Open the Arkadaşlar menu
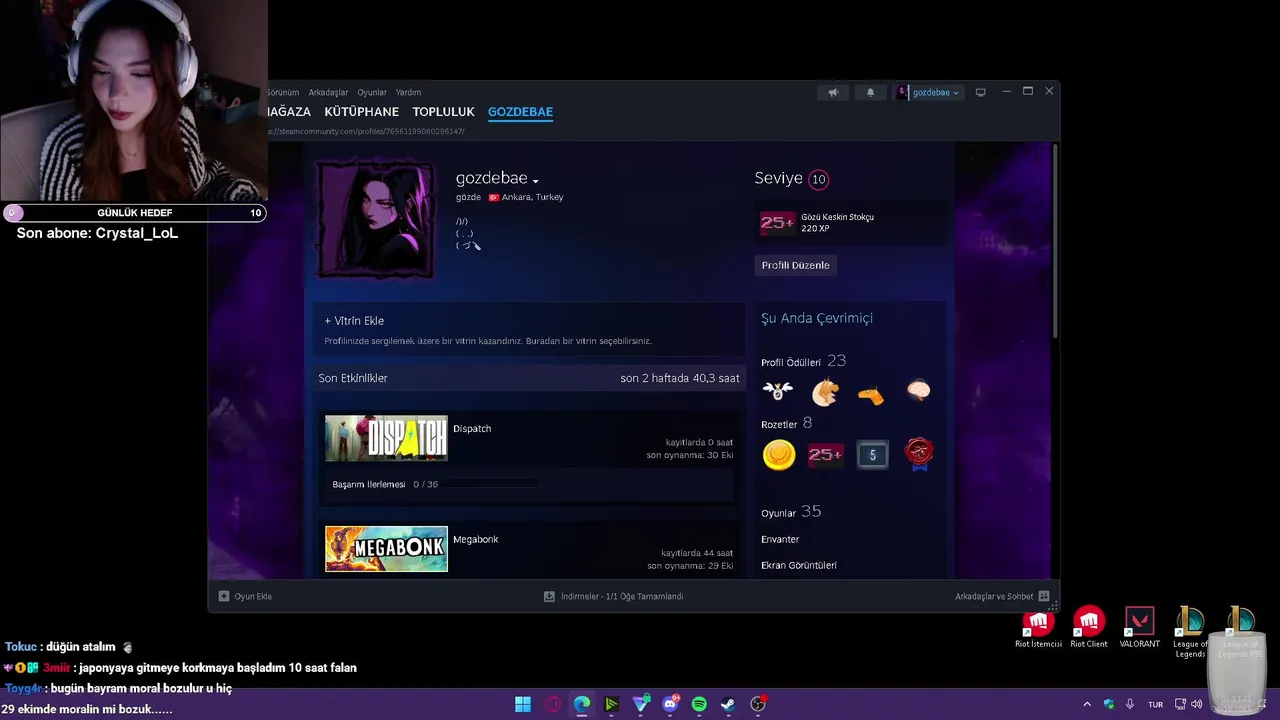This screenshot has width=1280, height=720. (x=328, y=92)
